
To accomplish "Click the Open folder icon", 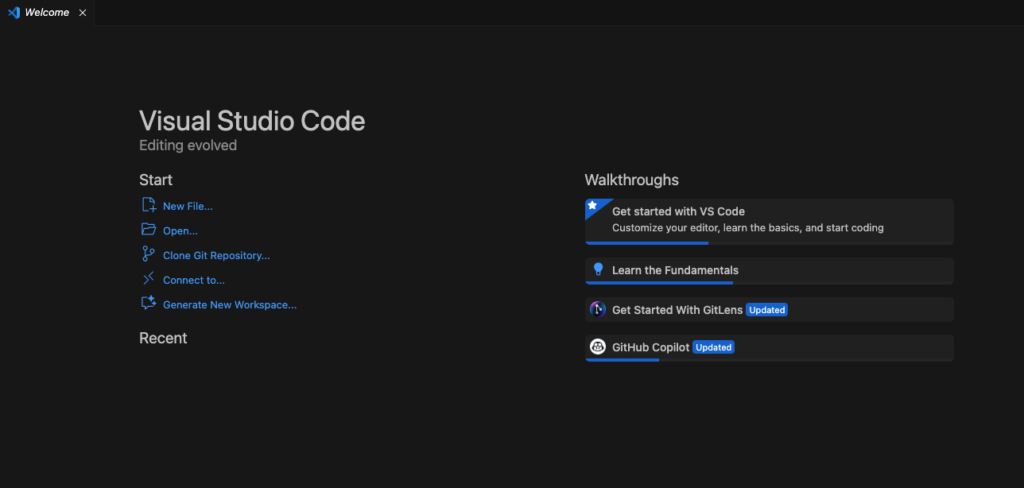I will [x=148, y=230].
